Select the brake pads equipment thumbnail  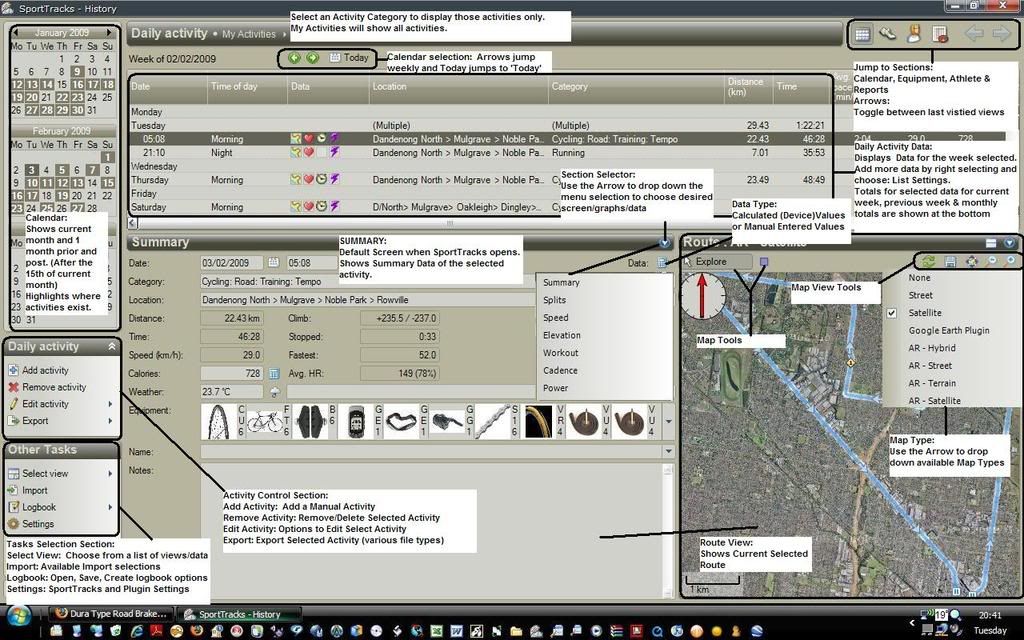click(x=311, y=422)
